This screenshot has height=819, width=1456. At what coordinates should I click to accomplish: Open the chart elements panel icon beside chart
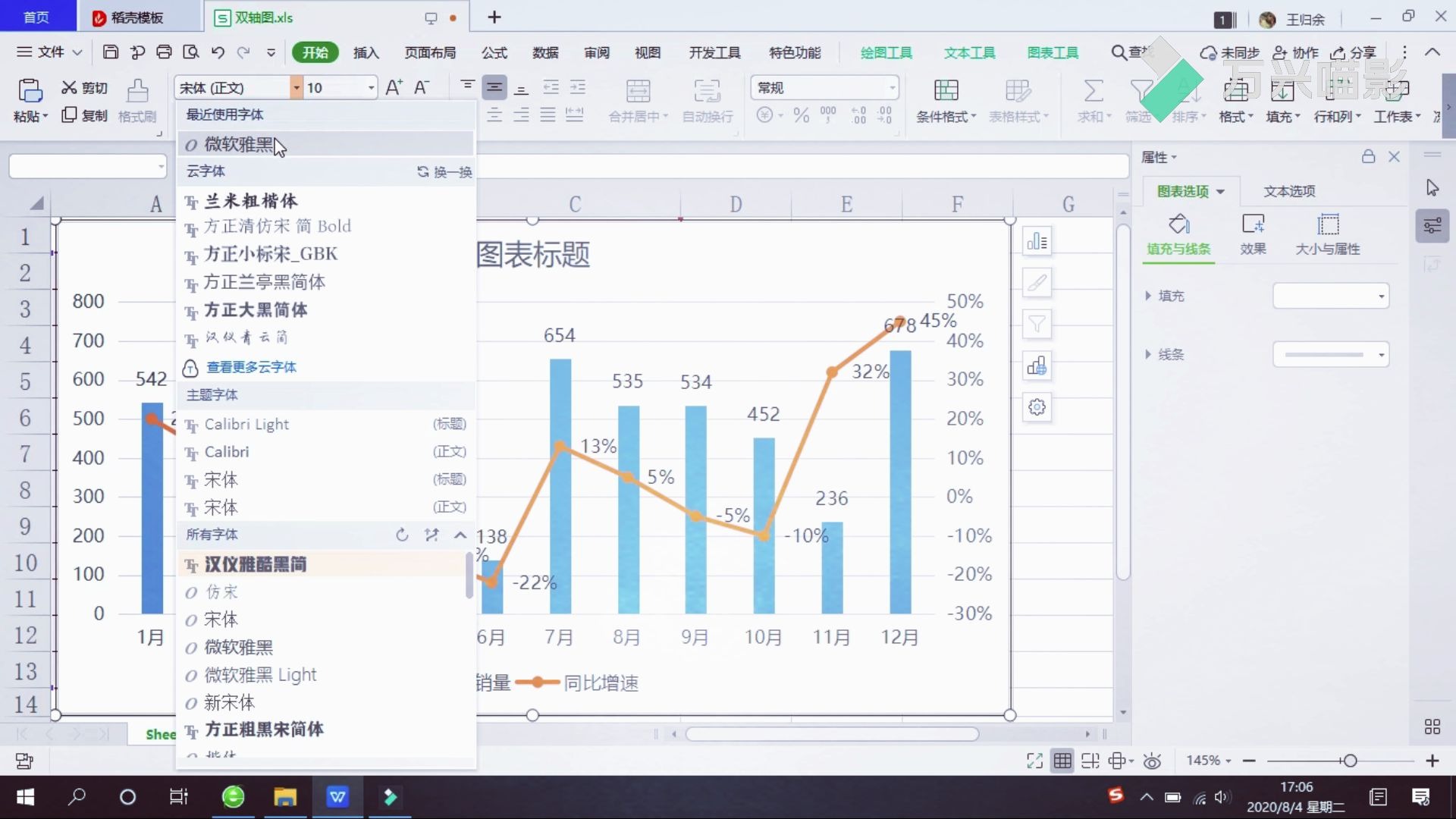(x=1036, y=240)
